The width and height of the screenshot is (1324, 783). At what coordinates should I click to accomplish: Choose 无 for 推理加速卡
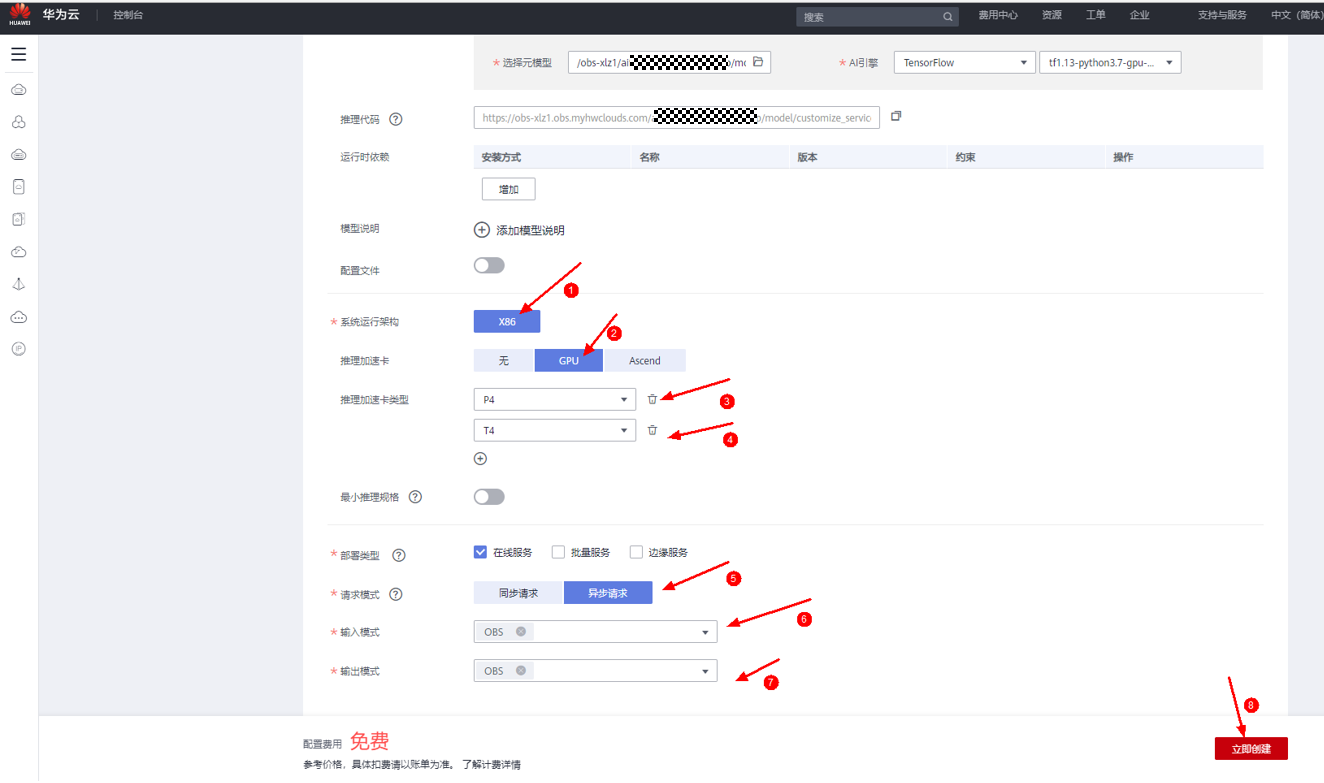click(x=504, y=360)
